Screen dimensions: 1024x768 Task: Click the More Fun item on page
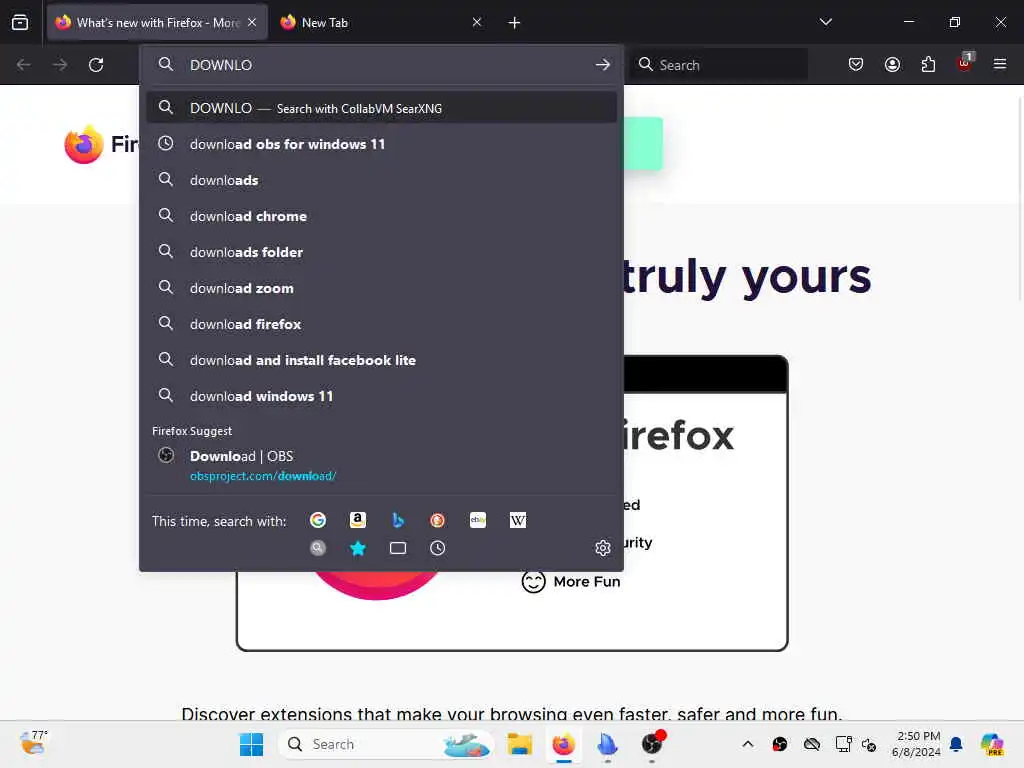[x=571, y=581]
